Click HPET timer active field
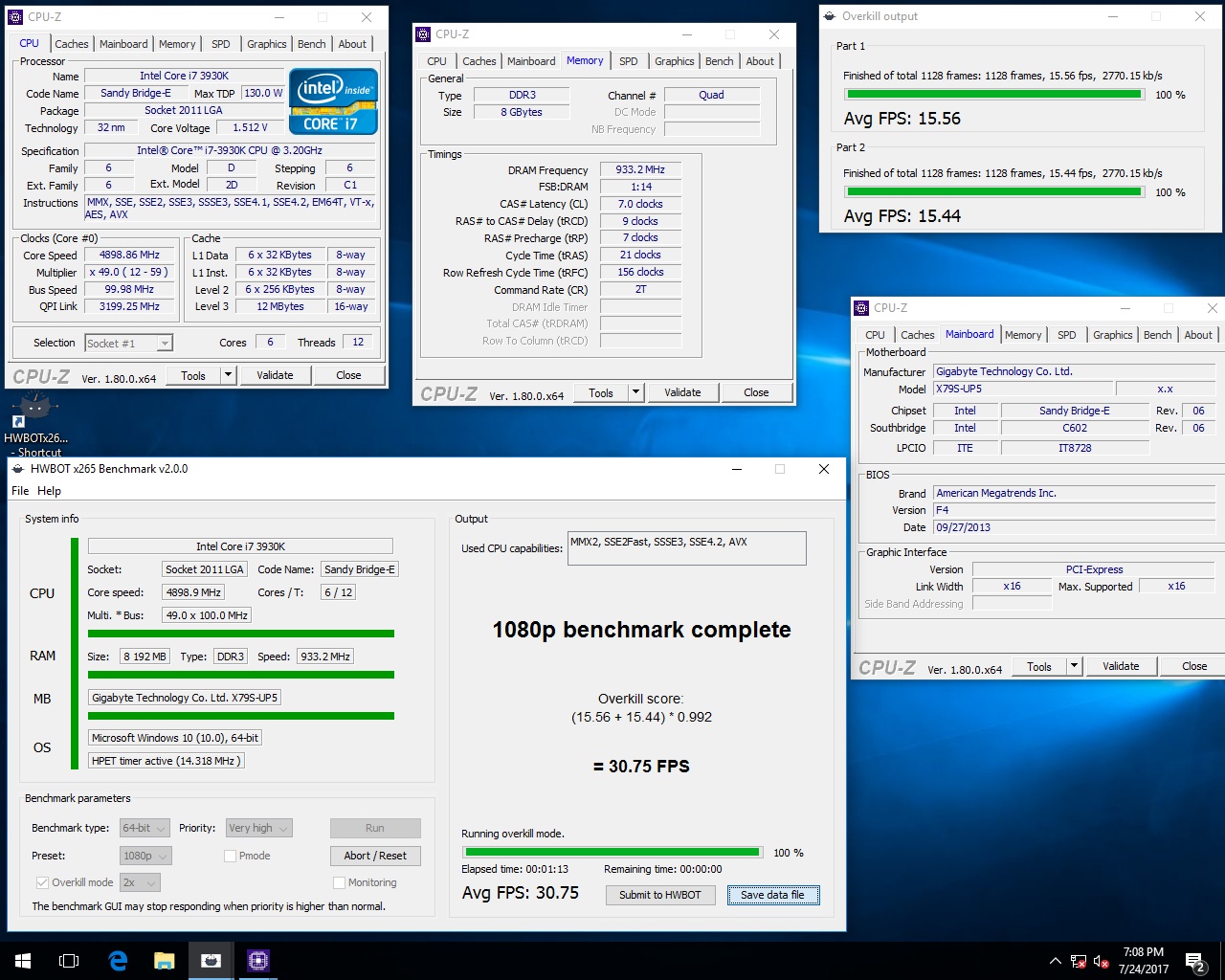The image size is (1225, 980). click(x=167, y=761)
